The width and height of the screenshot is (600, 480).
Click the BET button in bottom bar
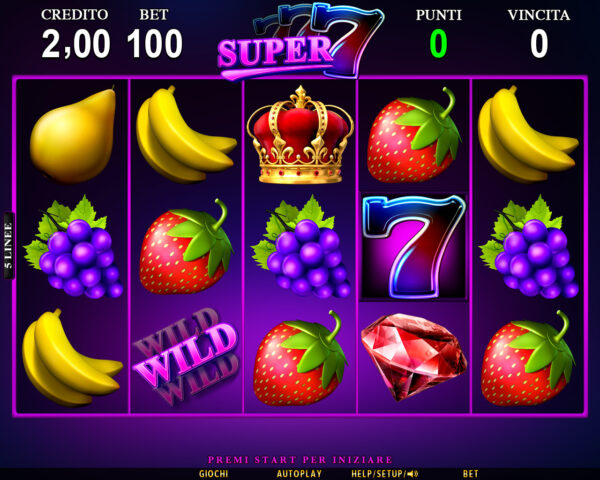point(471,474)
